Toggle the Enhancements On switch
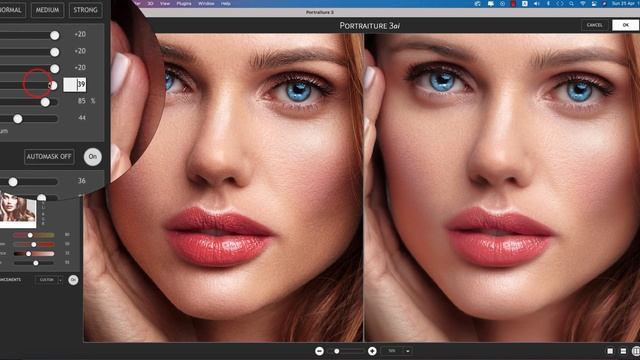The height and width of the screenshot is (360, 640). point(73,280)
